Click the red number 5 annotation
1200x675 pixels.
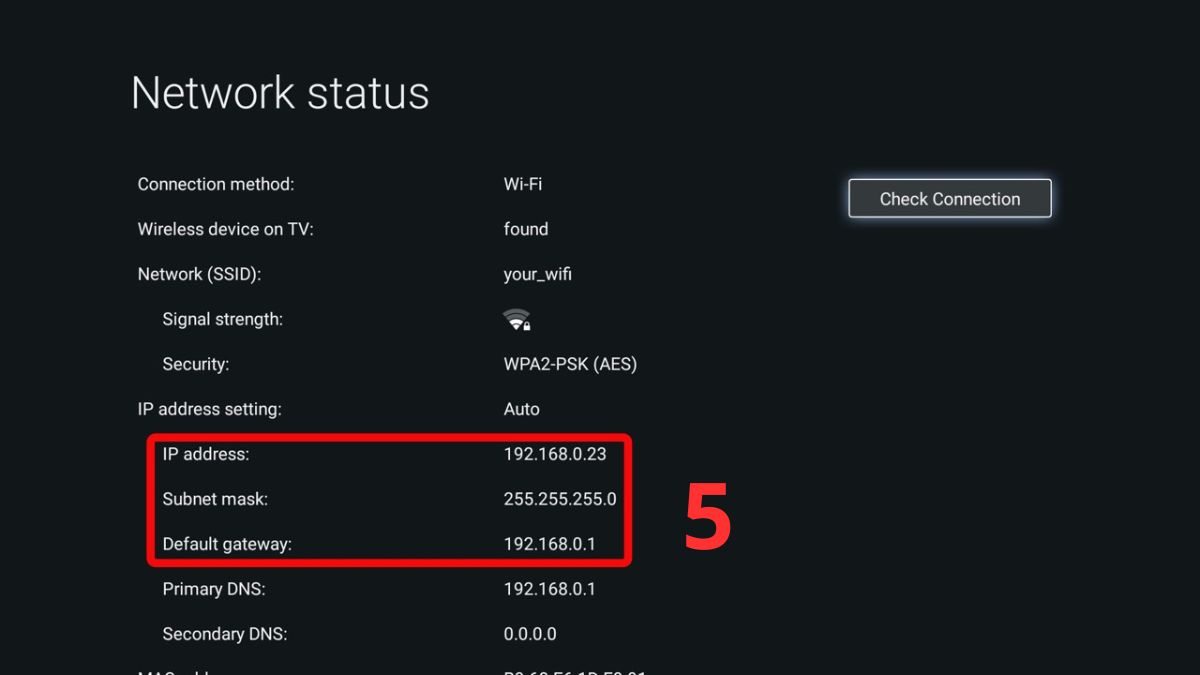pyautogui.click(x=708, y=517)
